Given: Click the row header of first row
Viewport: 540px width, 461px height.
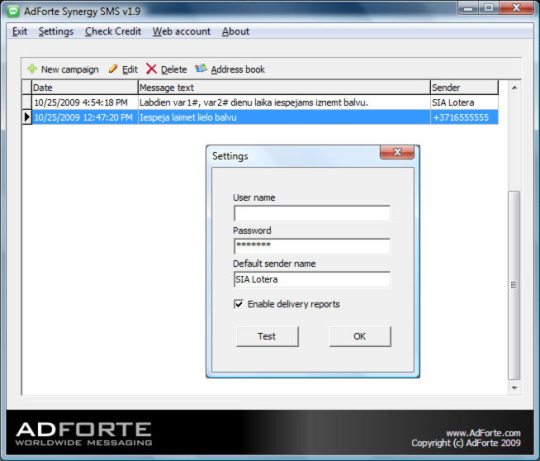Looking at the screenshot, I should click(27, 102).
